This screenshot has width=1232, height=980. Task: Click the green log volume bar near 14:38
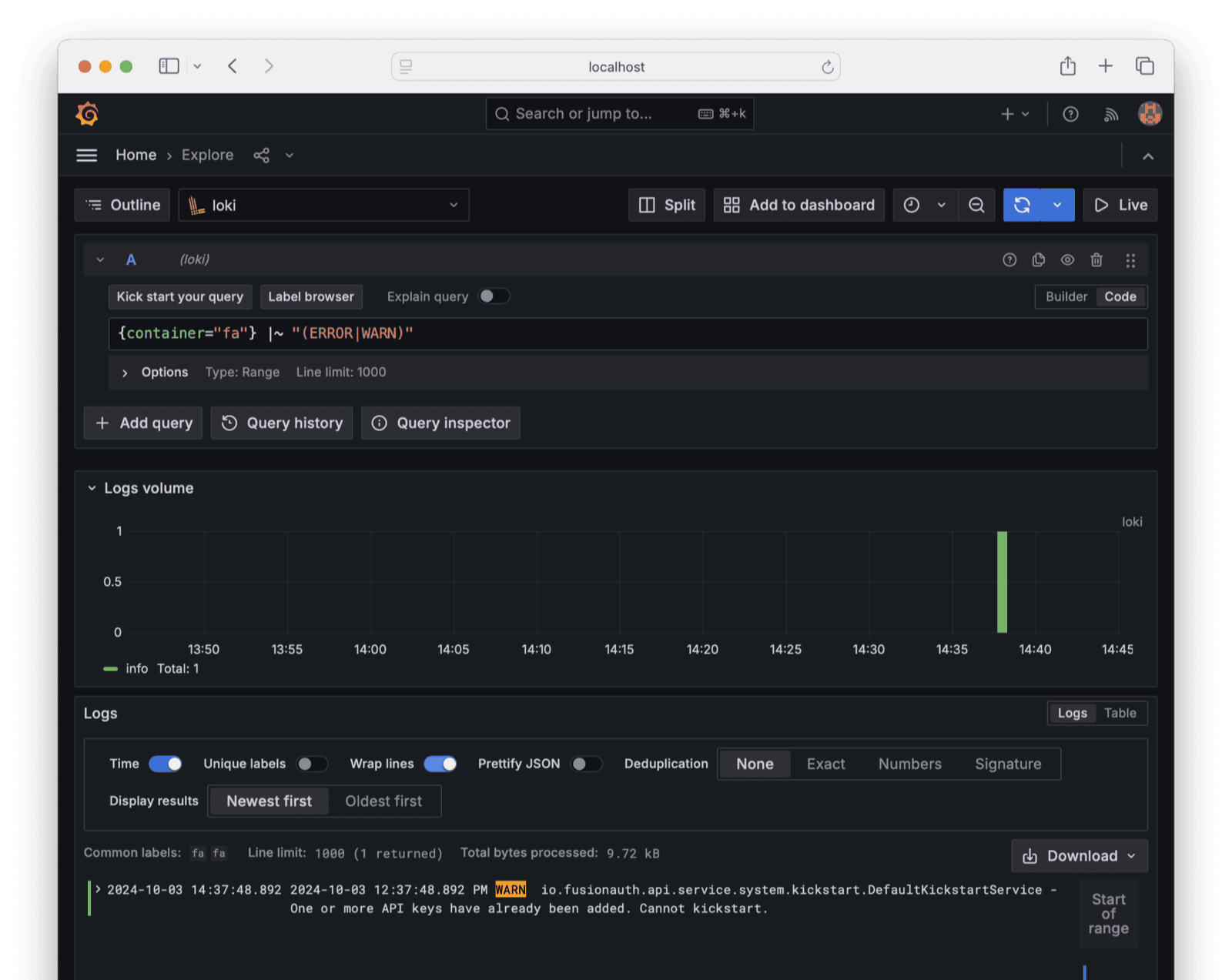click(x=1002, y=581)
